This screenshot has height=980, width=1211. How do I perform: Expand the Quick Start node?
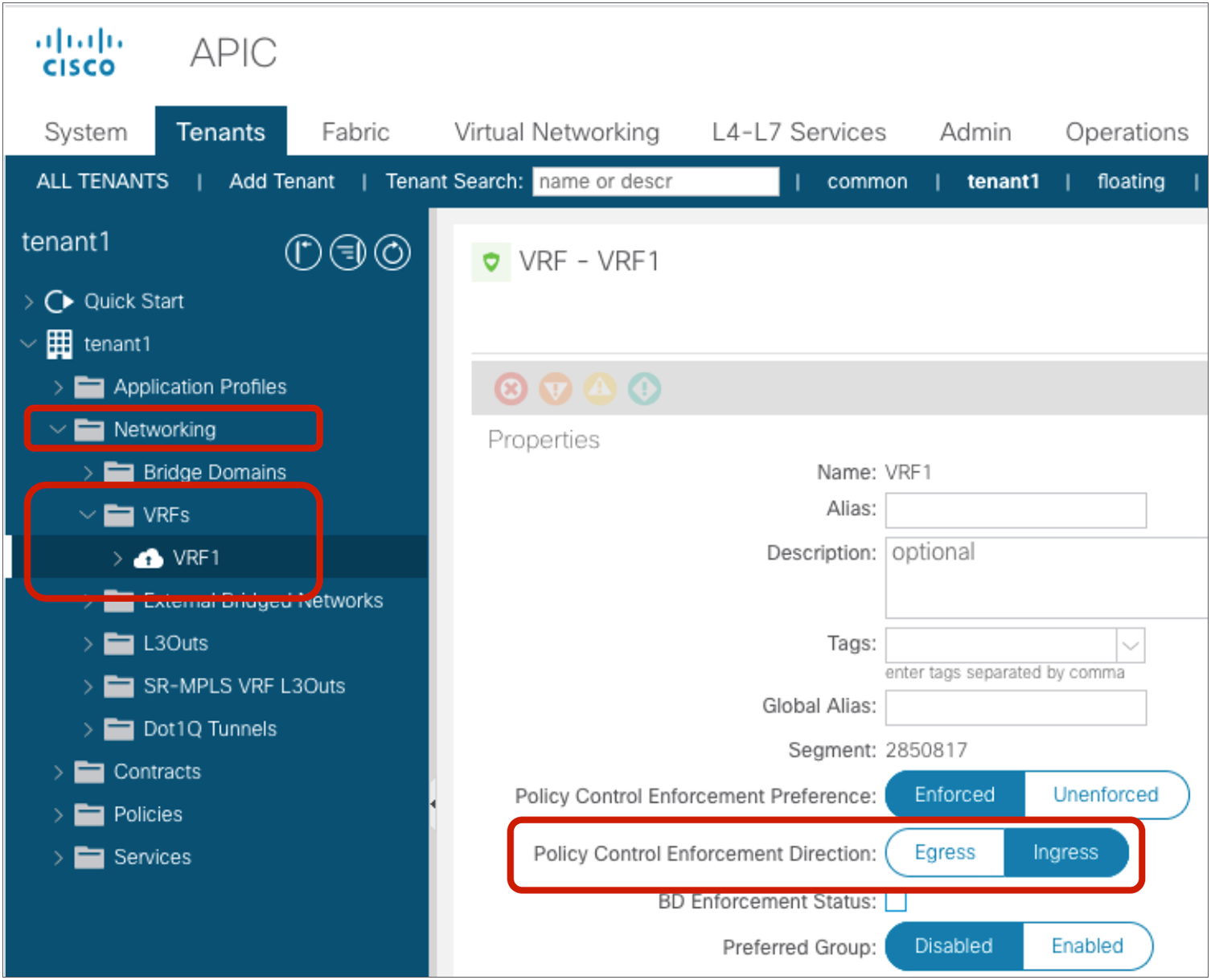coord(29,301)
